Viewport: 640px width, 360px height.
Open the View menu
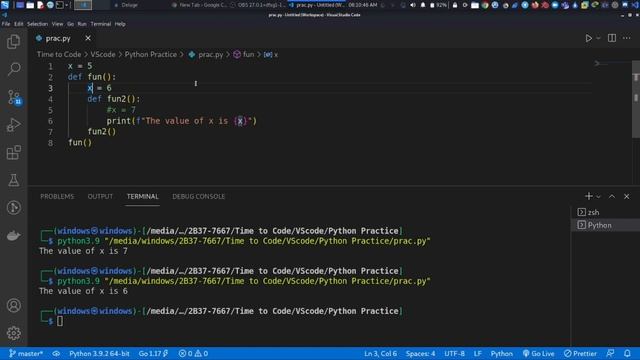pos(57,24)
